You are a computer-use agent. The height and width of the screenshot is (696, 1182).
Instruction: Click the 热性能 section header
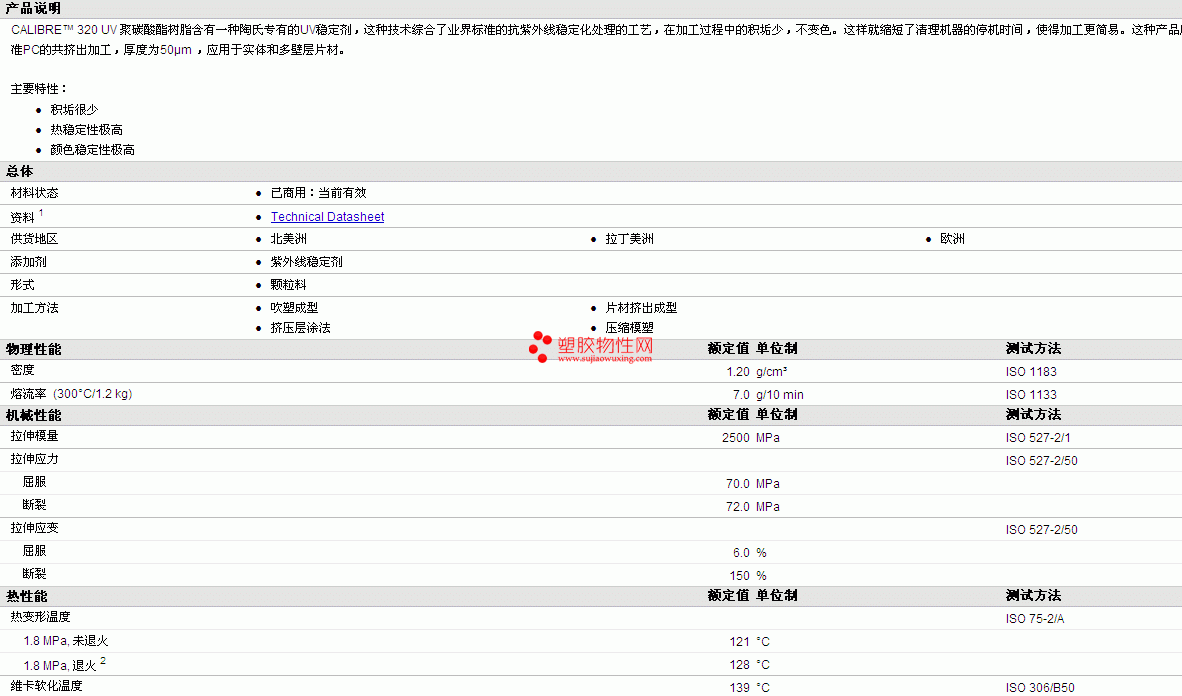coord(27,596)
